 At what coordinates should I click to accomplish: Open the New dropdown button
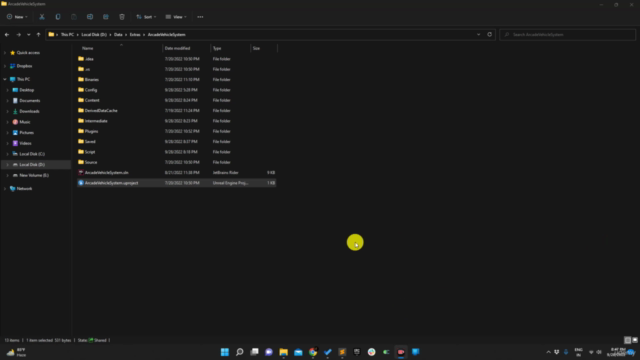pyautogui.click(x=17, y=17)
